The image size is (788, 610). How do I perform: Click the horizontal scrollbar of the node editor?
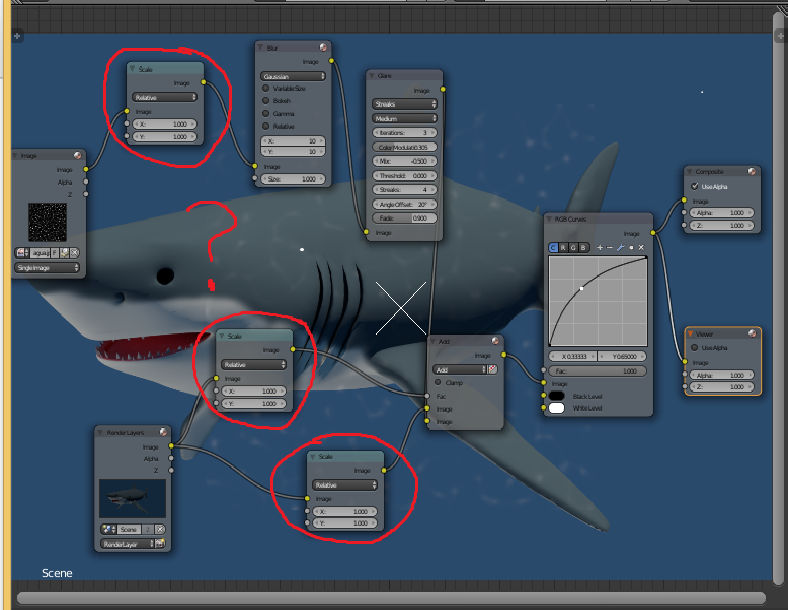[x=391, y=598]
